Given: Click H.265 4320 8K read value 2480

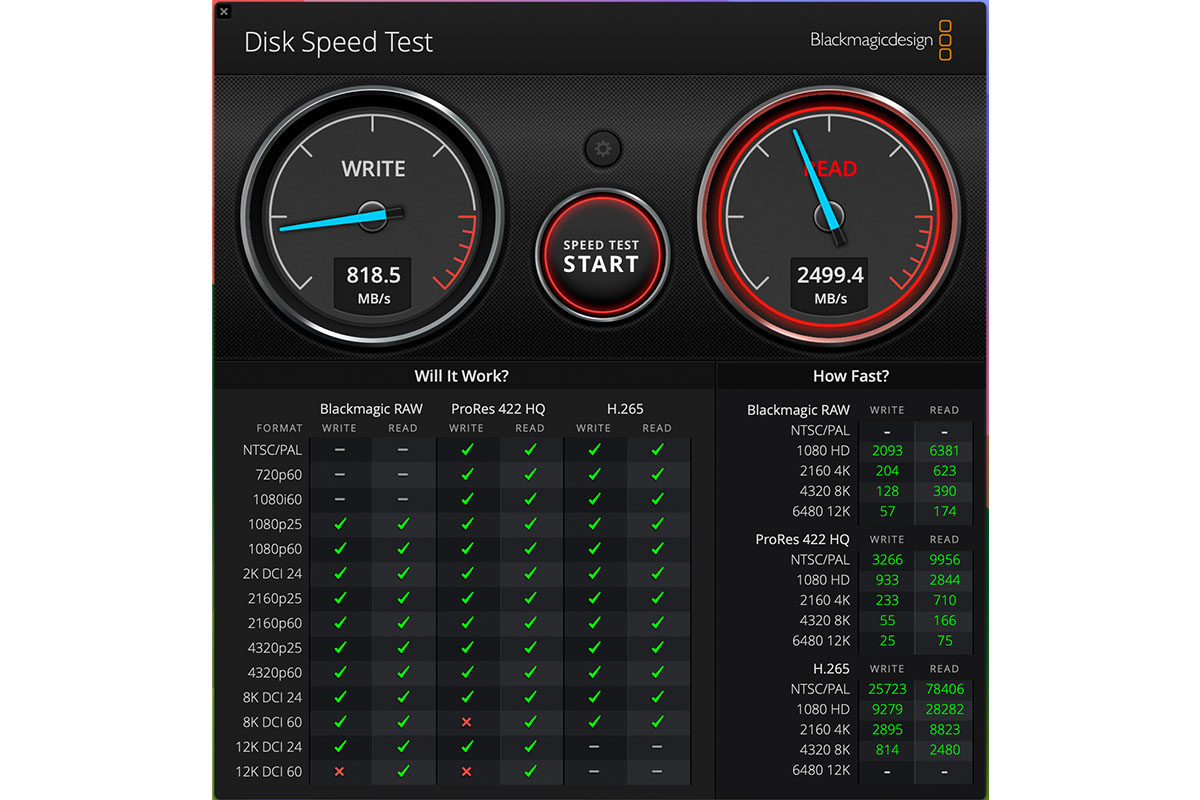Looking at the screenshot, I should point(944,749).
